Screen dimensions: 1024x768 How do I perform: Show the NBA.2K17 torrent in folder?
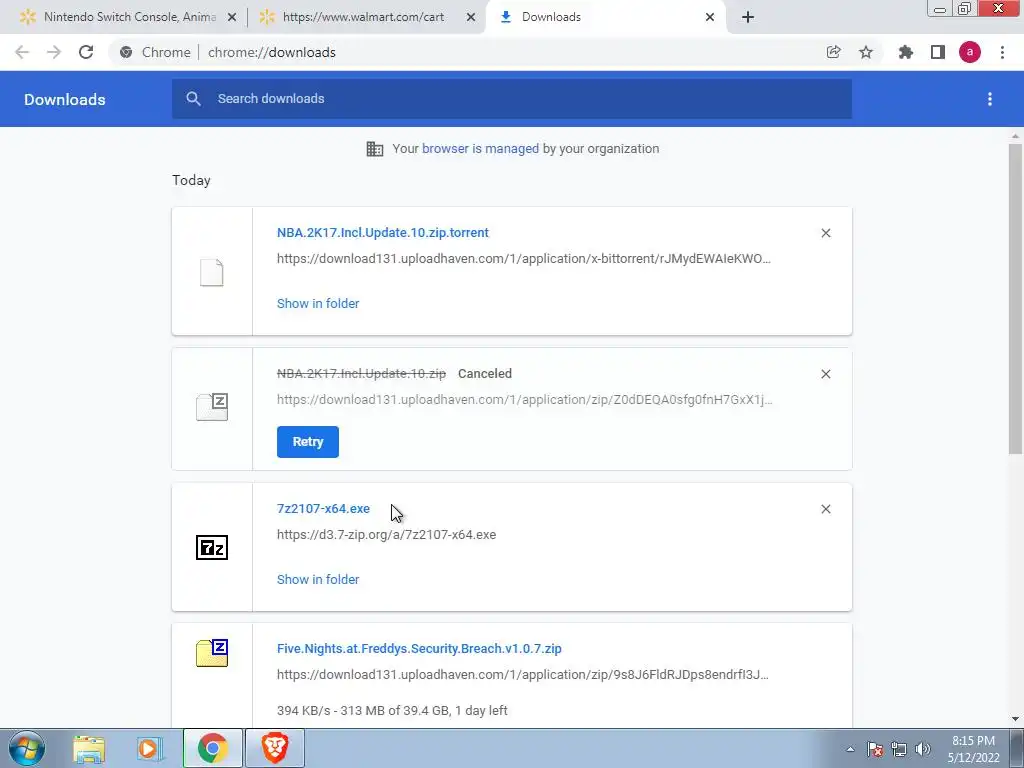point(318,303)
